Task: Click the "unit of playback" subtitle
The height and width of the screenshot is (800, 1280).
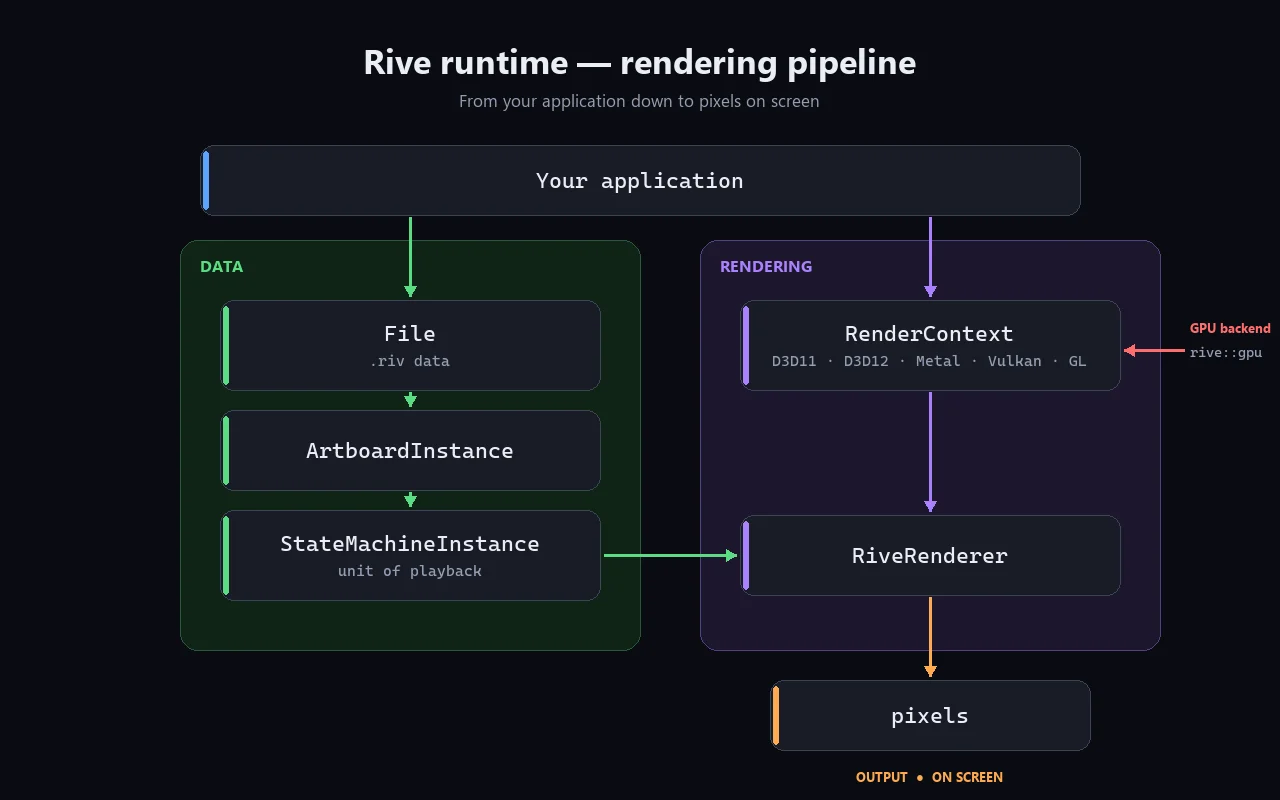Action: click(410, 571)
